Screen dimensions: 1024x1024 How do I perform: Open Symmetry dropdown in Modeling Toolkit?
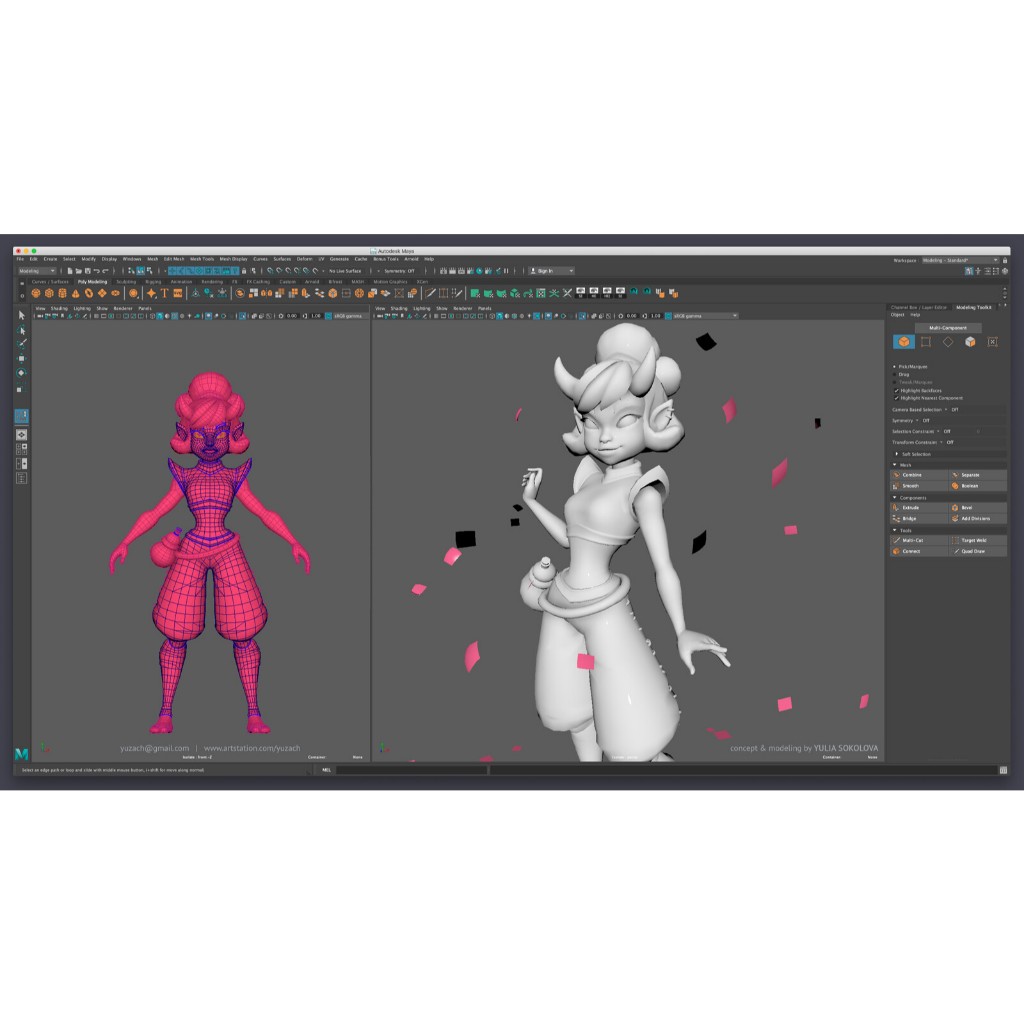(x=918, y=421)
